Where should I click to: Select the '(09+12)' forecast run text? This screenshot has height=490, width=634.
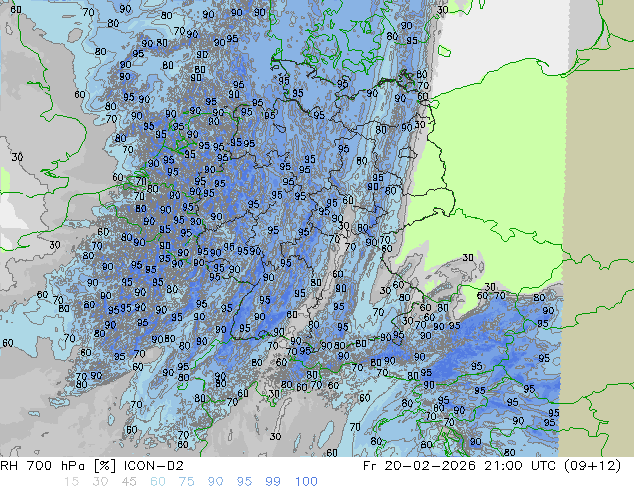pos(592,466)
